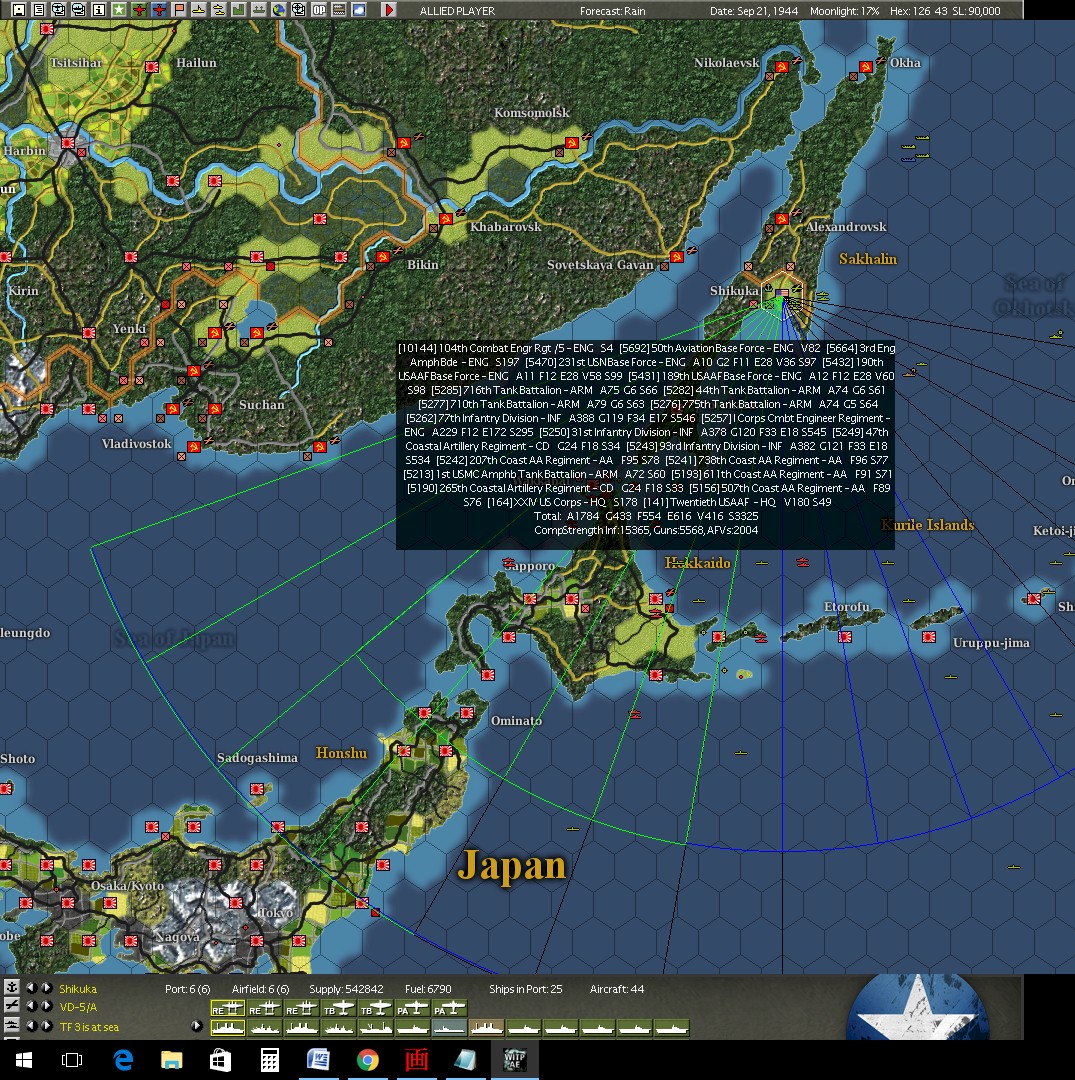Click the Japanese base icon at Harbin

pos(67,143)
